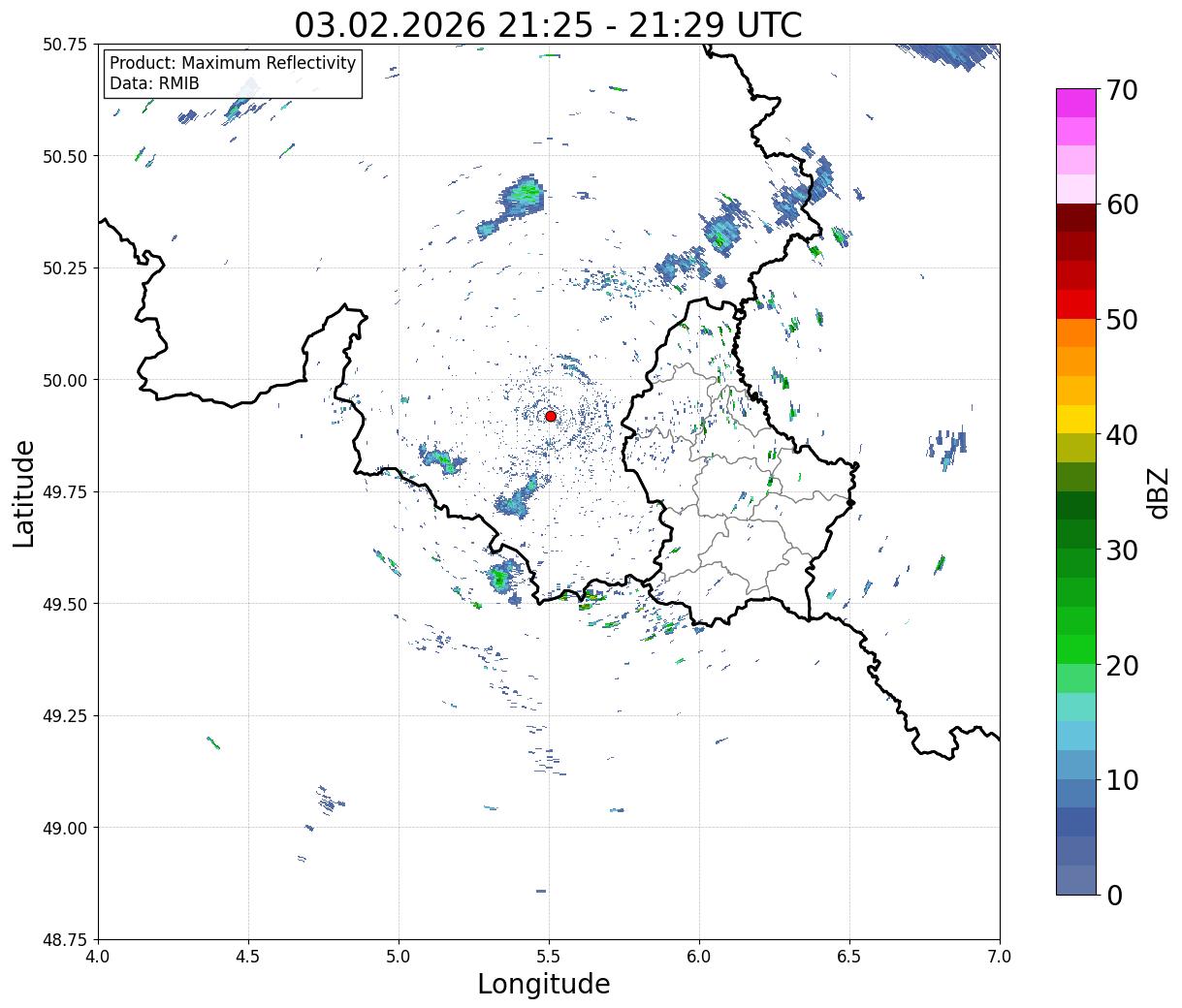The image size is (1182, 1008).
Task: Click the colorbar tick label 30
Action: click(x=1122, y=550)
